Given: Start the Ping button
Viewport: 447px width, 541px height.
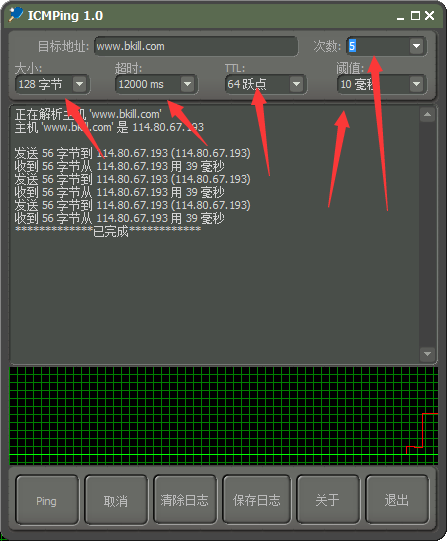Looking at the screenshot, I should pyautogui.click(x=47, y=500).
